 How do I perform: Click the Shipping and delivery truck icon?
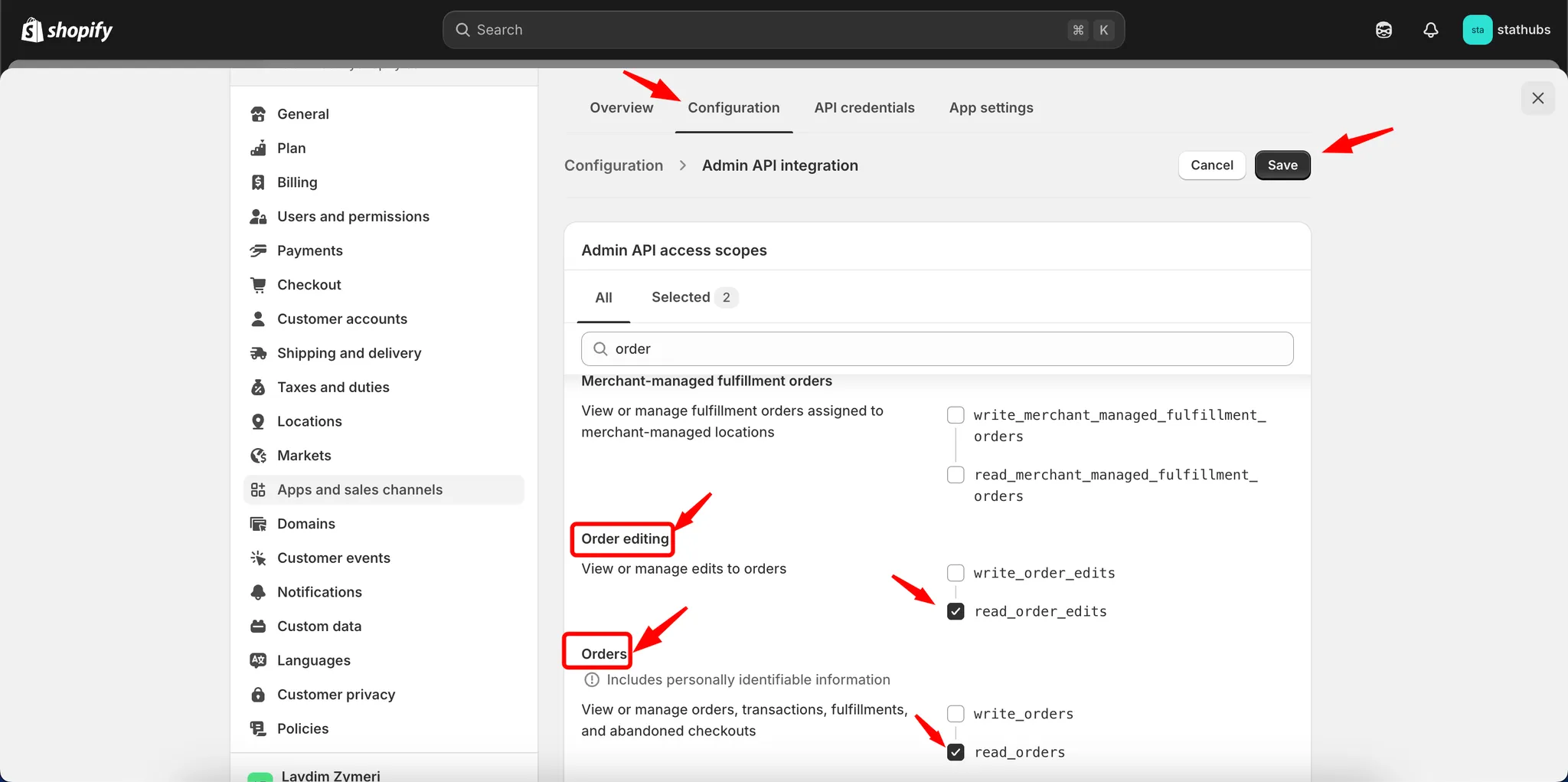[258, 353]
